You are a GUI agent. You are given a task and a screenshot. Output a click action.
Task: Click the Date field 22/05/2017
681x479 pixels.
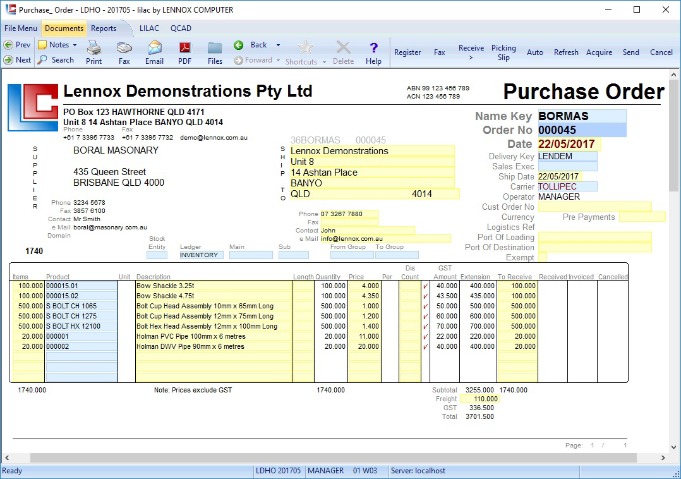pyautogui.click(x=569, y=144)
